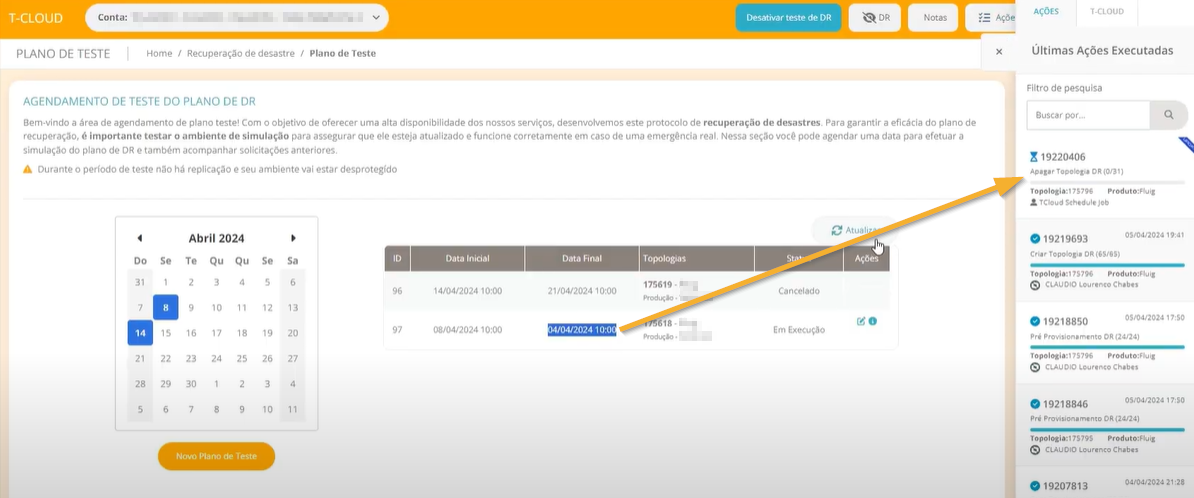
Task: Open action card 19220406
Action: coord(1106,178)
